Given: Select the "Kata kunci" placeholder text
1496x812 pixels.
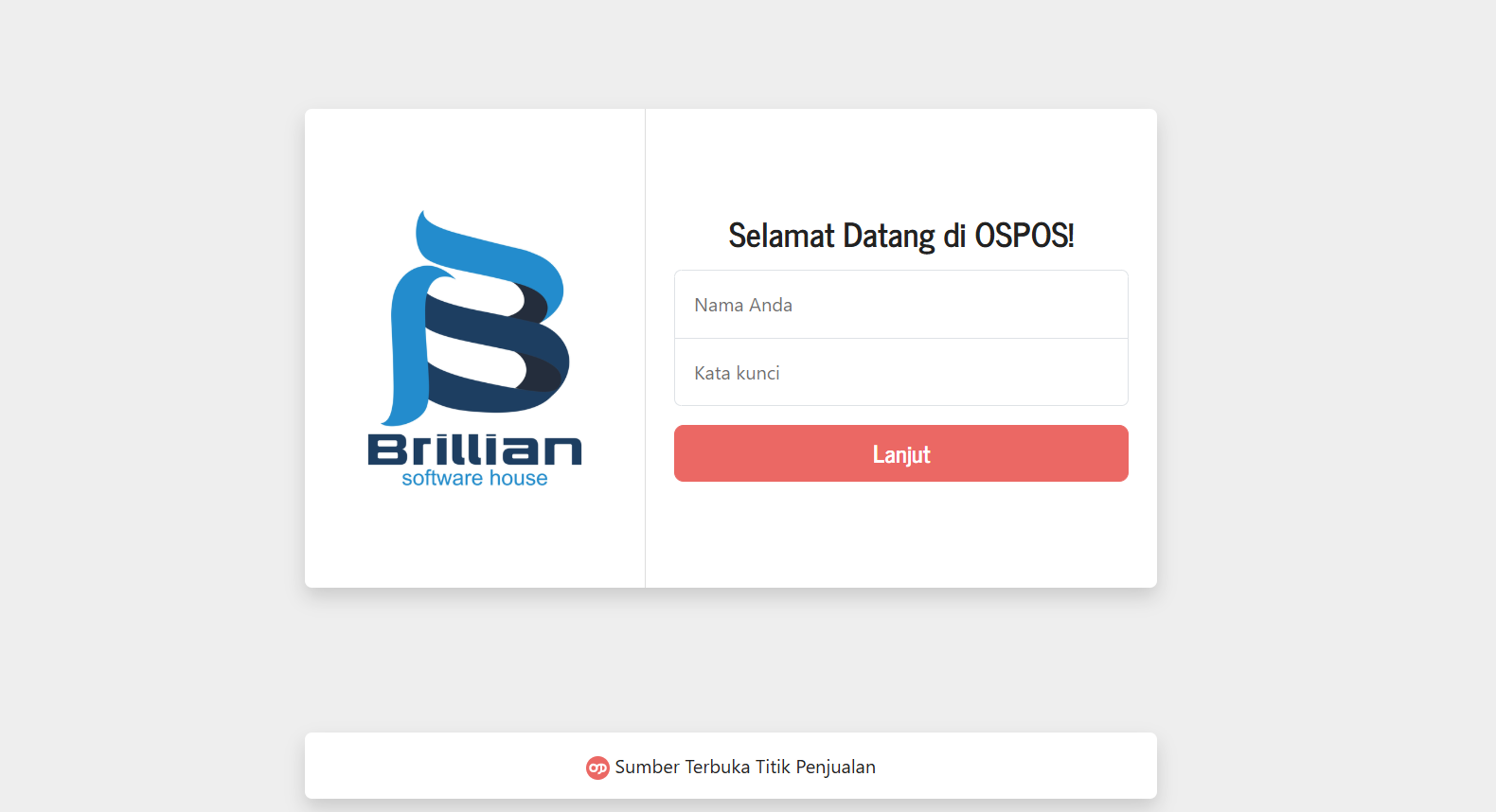Looking at the screenshot, I should pos(738,373).
